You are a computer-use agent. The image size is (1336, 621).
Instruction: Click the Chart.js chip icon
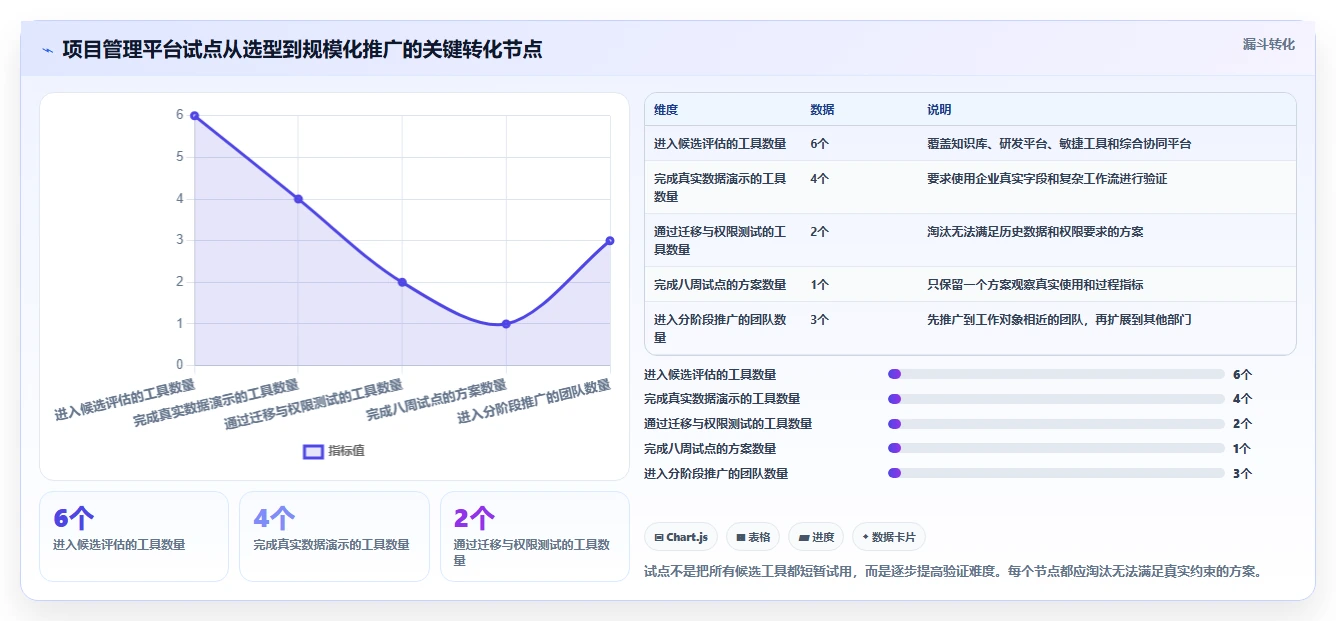659,537
